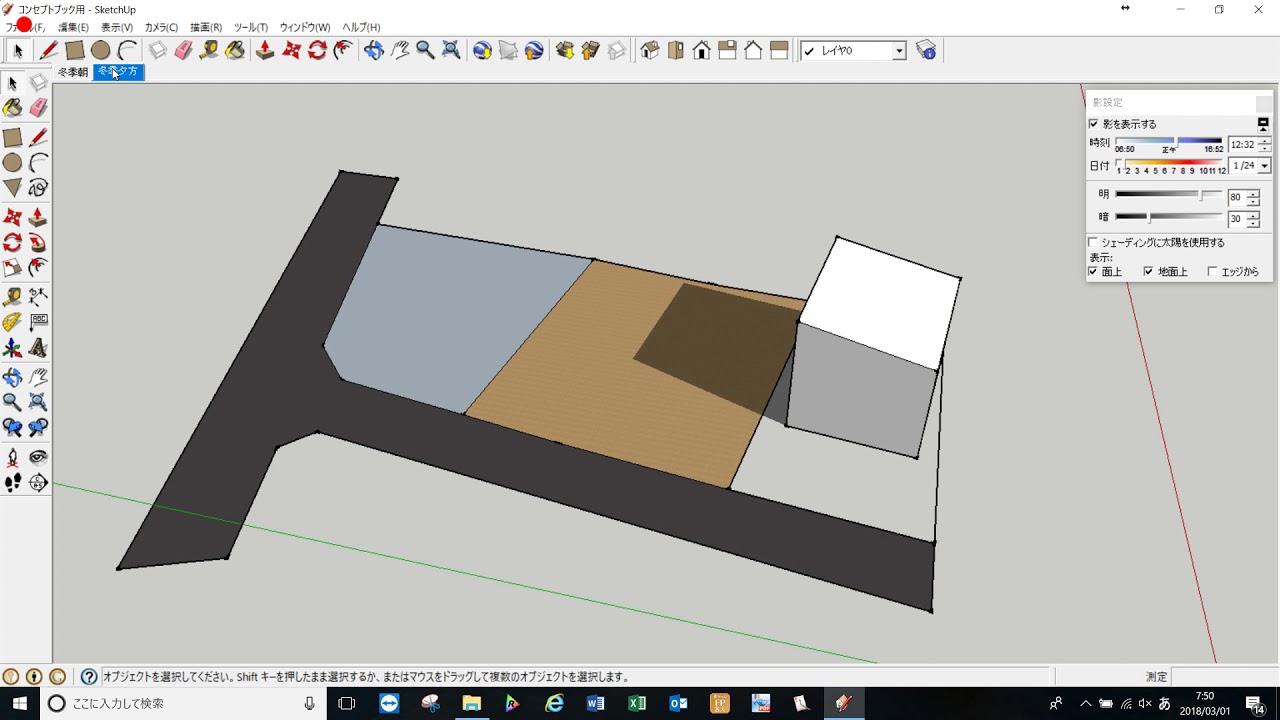
Task: Select the Position Camera tool
Action: 12,457
